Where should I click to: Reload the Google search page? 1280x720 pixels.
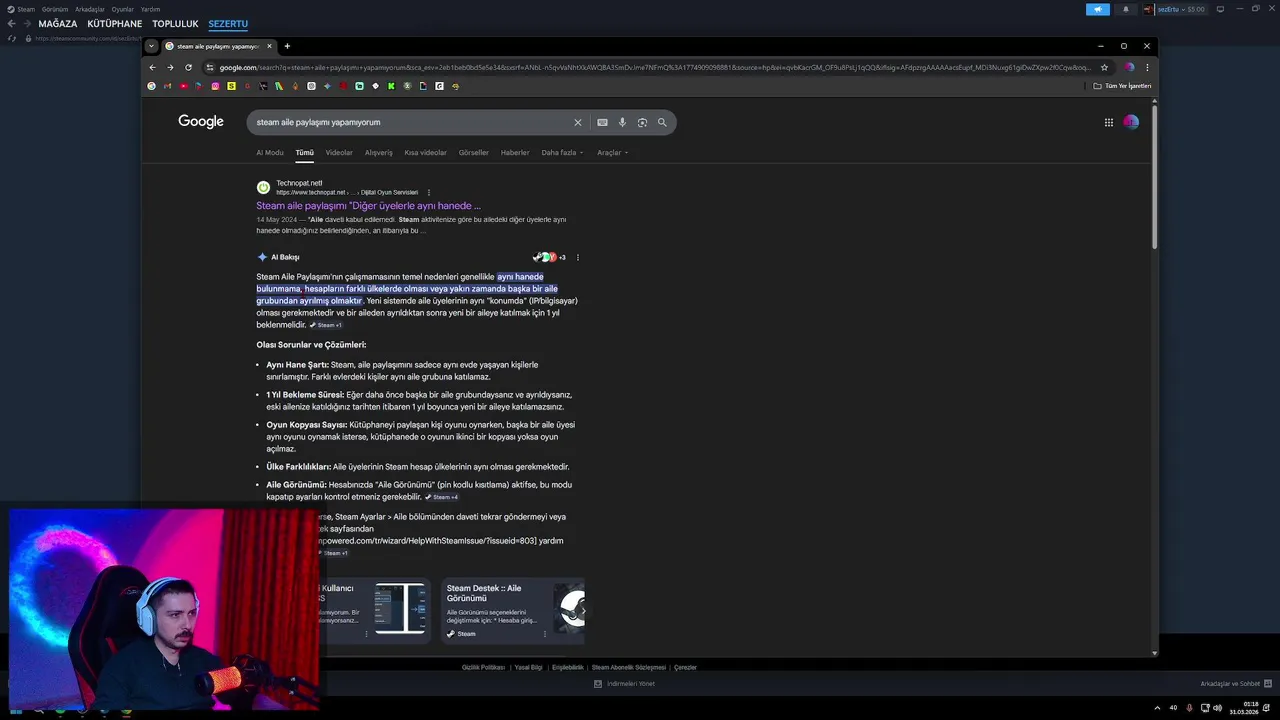[188, 67]
